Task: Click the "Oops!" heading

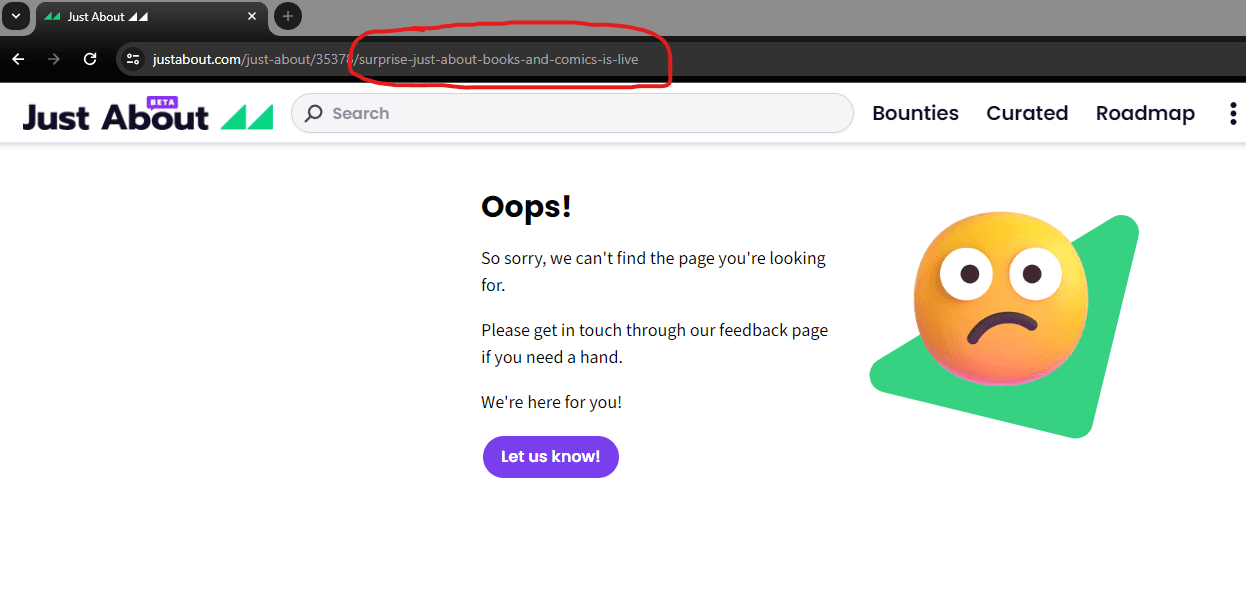Action: point(526,206)
